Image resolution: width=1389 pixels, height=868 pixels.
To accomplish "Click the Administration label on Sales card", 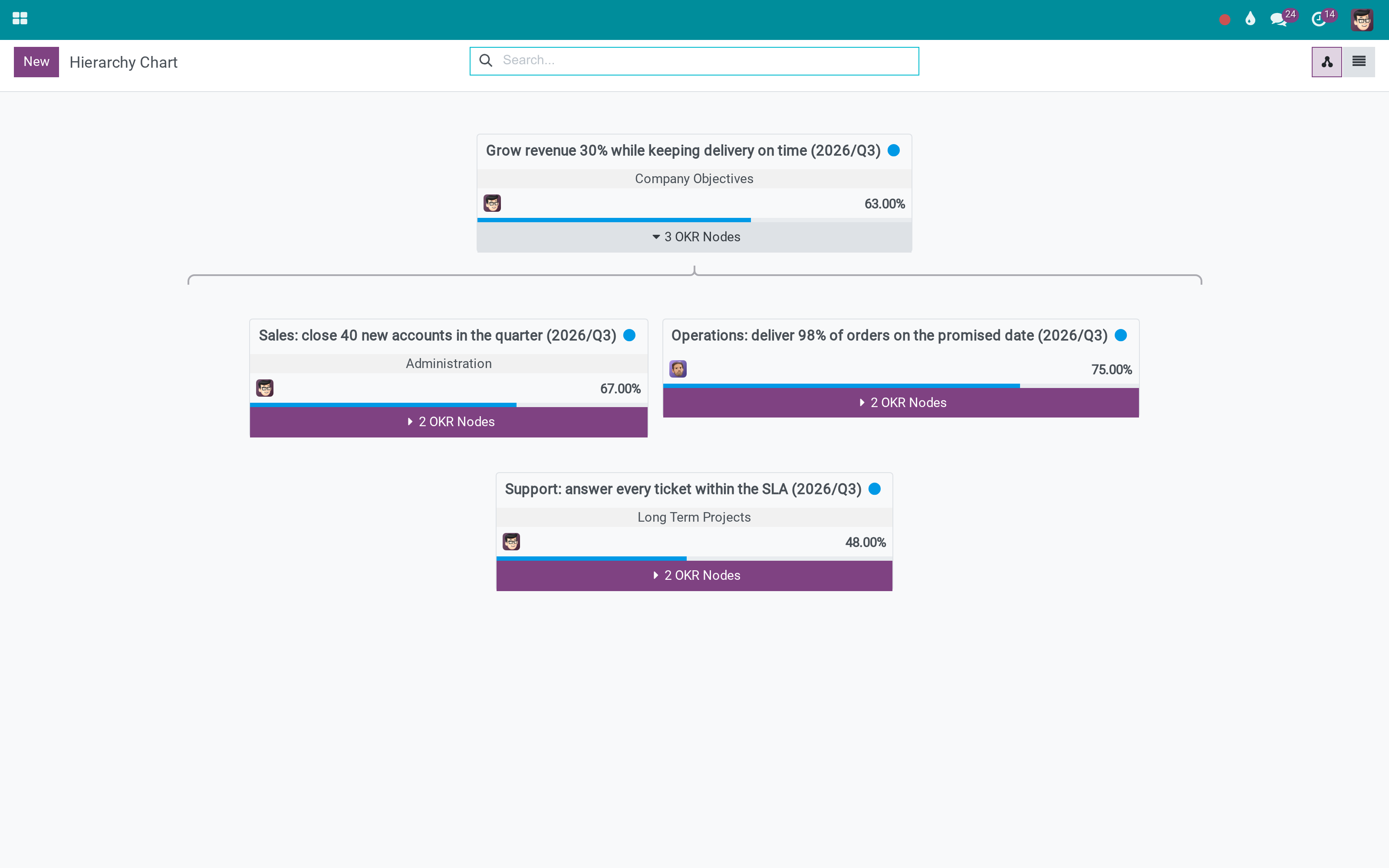I will pos(449,363).
